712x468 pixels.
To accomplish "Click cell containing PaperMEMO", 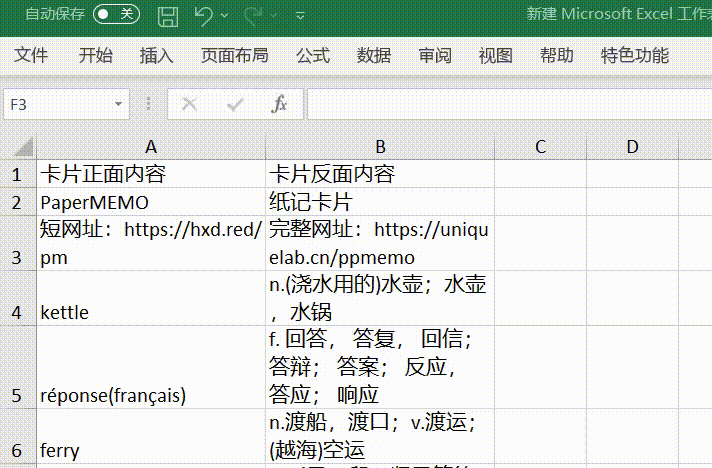I will click(151, 202).
